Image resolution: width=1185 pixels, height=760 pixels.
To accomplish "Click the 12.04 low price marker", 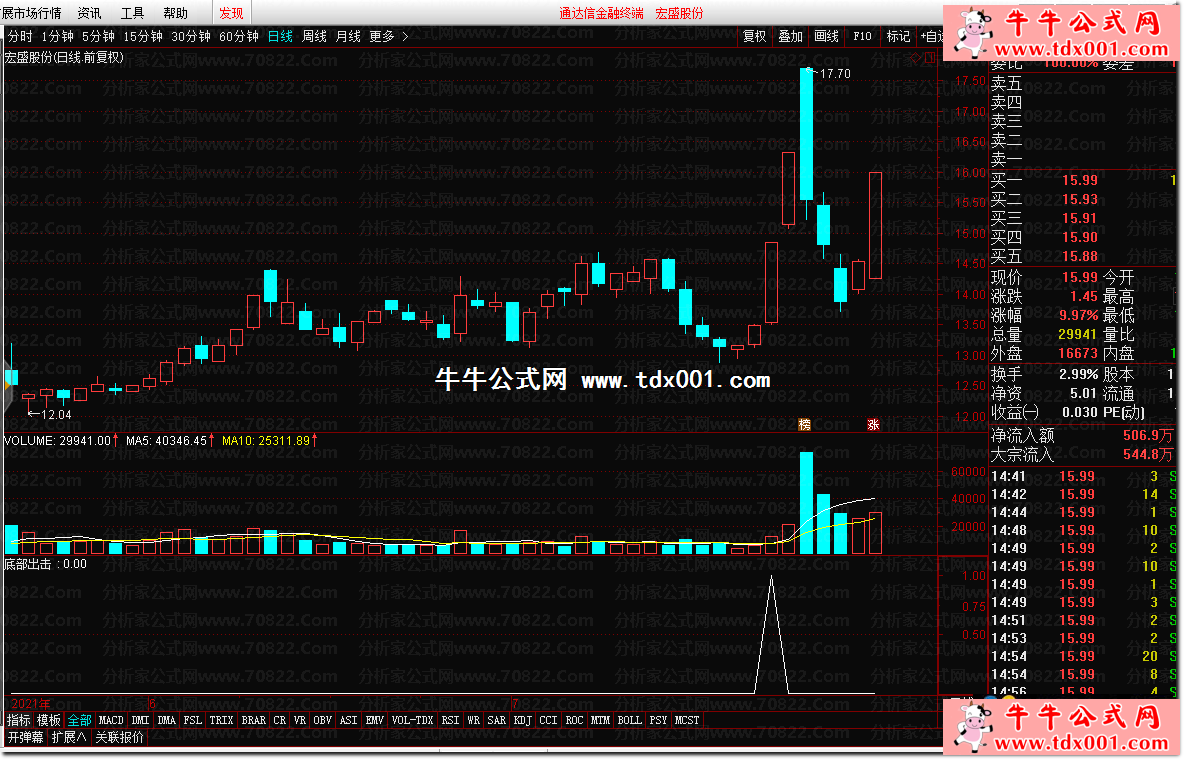I will (54, 414).
